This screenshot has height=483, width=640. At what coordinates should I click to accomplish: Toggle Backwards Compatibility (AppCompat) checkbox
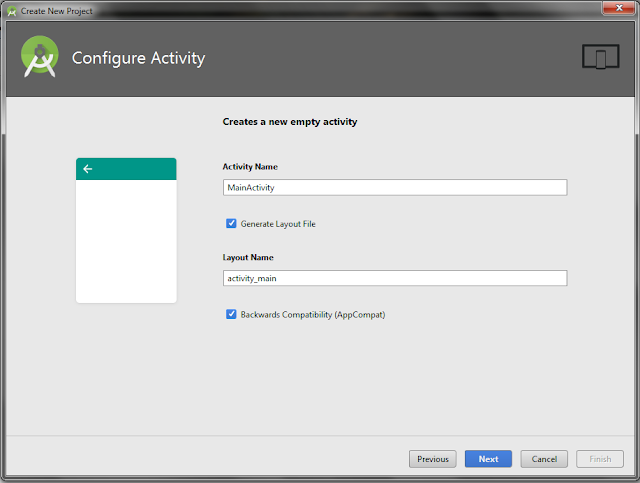coord(231,314)
